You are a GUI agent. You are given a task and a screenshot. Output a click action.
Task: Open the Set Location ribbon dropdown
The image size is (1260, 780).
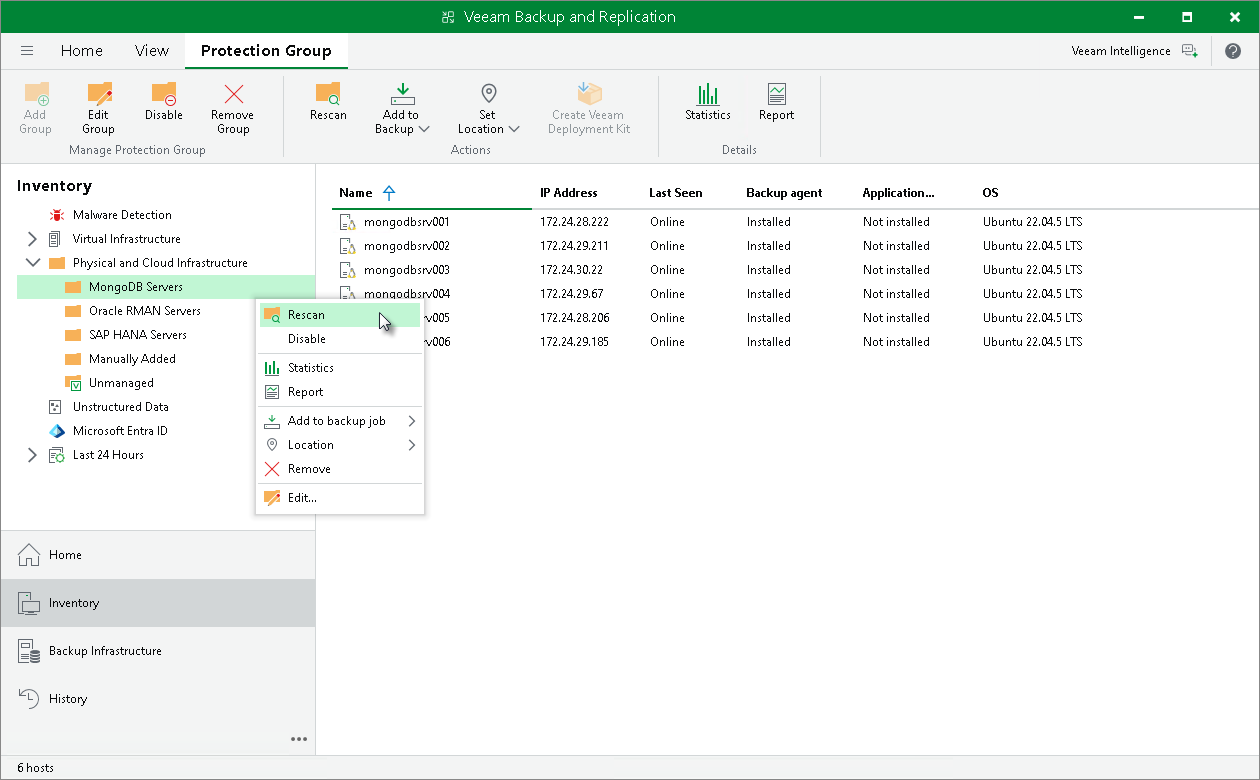click(488, 108)
